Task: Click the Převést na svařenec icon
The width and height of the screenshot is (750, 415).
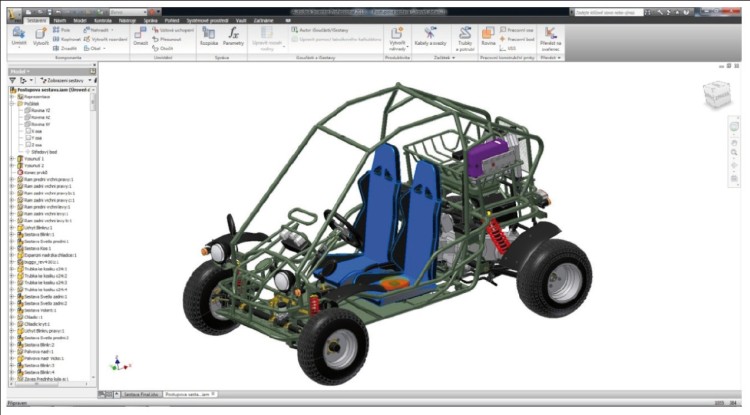Action: (x=551, y=35)
